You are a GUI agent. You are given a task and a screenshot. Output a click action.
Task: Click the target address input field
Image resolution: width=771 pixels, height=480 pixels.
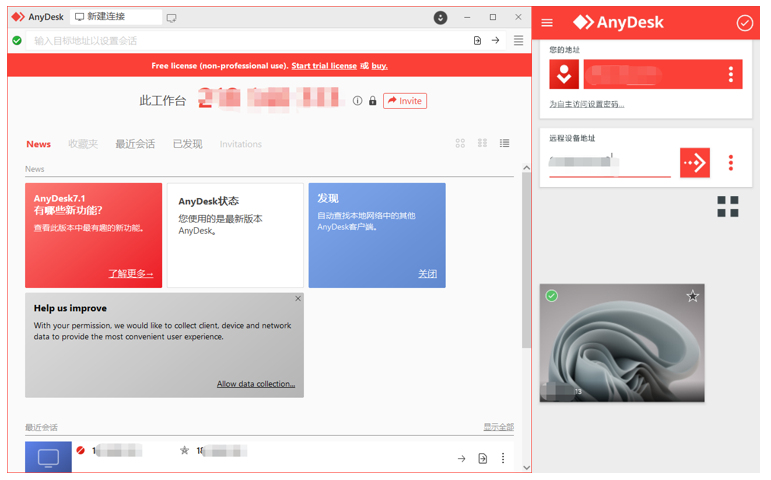246,41
